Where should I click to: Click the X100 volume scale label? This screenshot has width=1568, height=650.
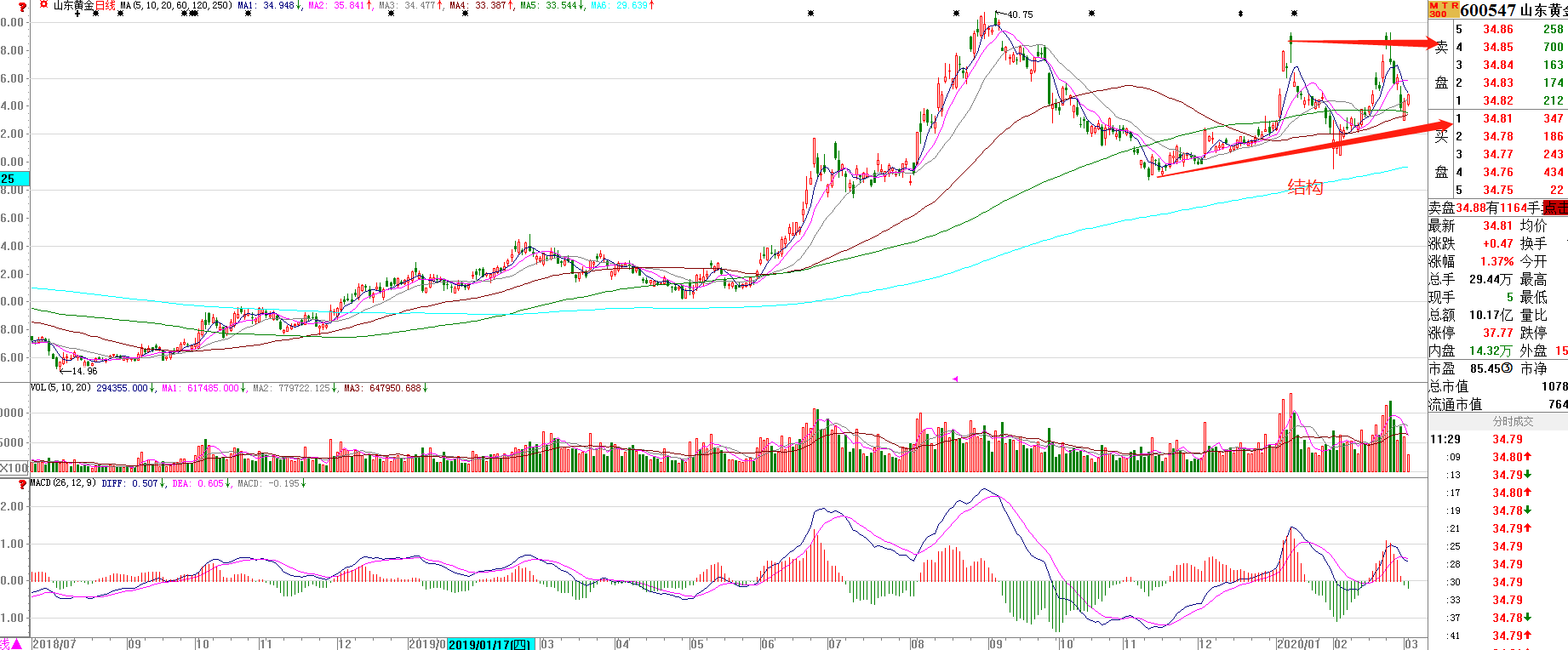[x=14, y=468]
